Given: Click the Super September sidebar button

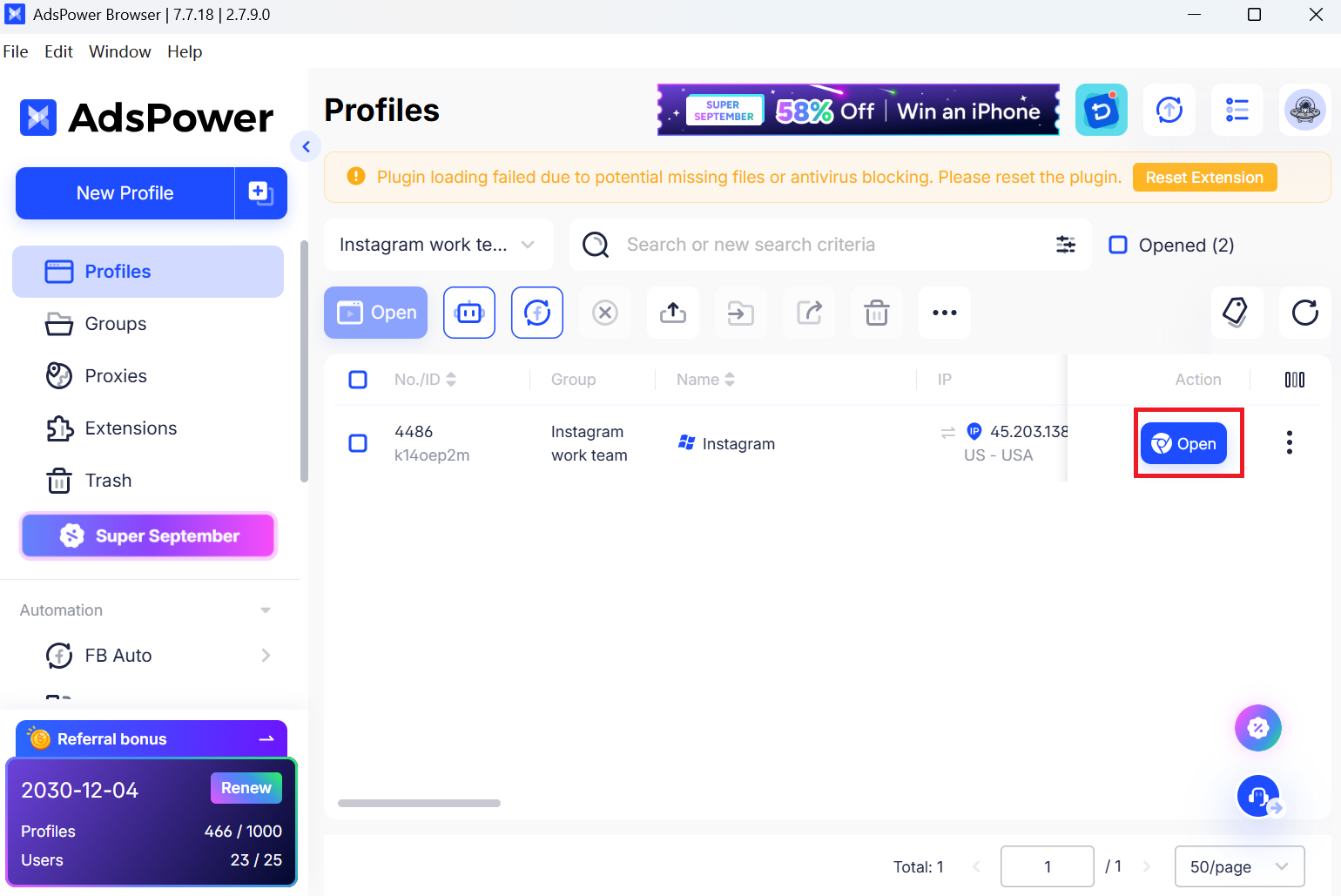Looking at the screenshot, I should [x=148, y=536].
